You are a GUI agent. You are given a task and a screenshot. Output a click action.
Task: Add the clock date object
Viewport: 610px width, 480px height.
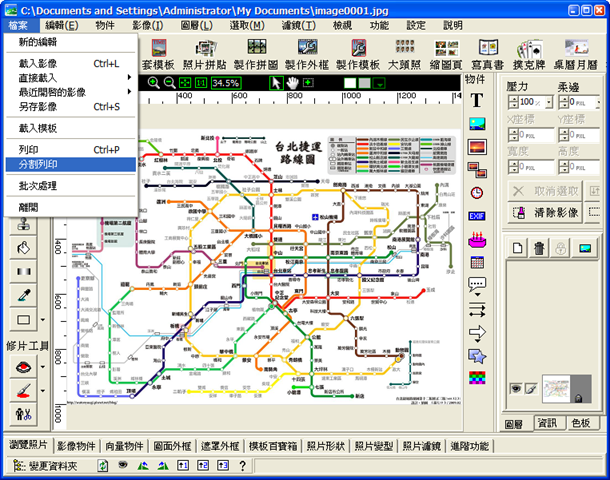click(477, 193)
